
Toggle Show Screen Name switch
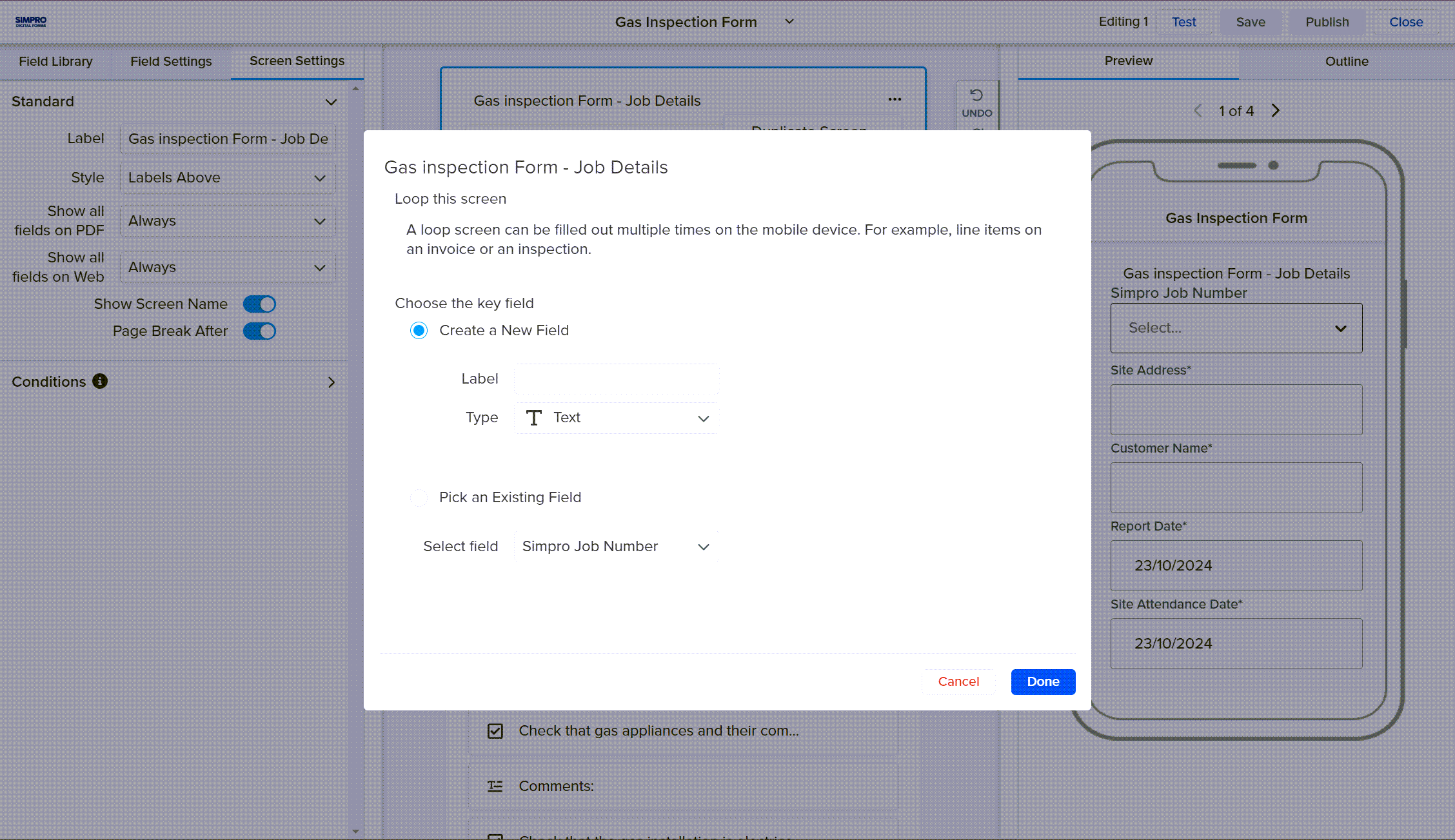click(259, 304)
